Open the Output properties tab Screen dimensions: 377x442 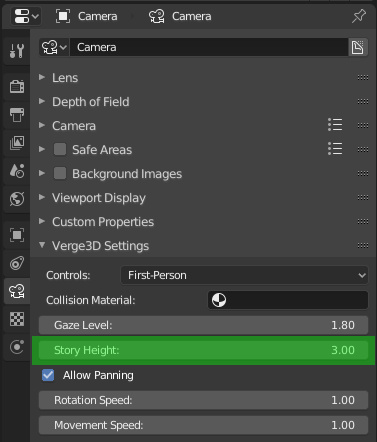[17, 115]
